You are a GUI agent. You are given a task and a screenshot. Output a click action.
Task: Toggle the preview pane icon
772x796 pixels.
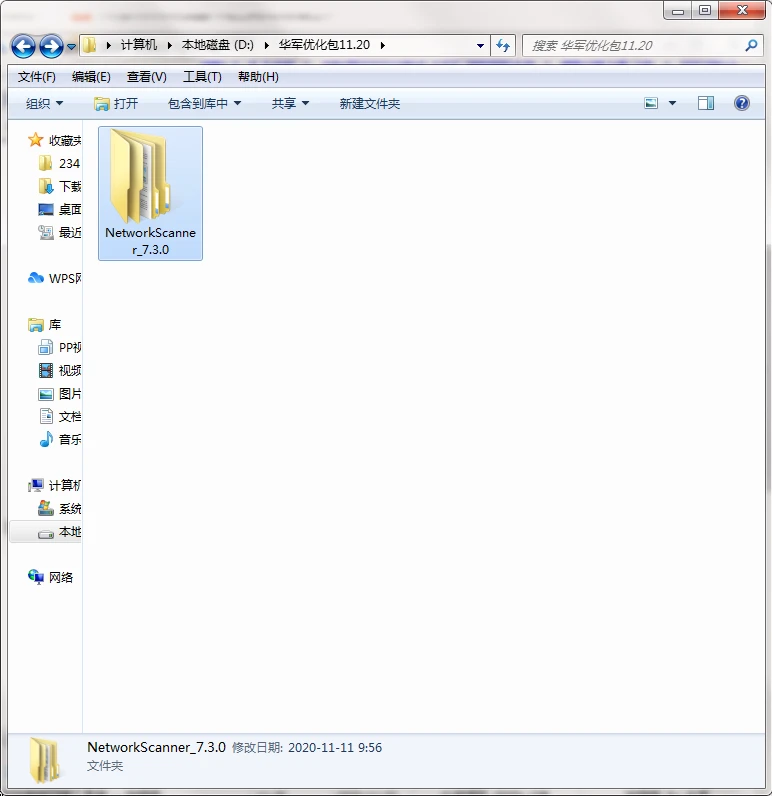click(x=706, y=103)
